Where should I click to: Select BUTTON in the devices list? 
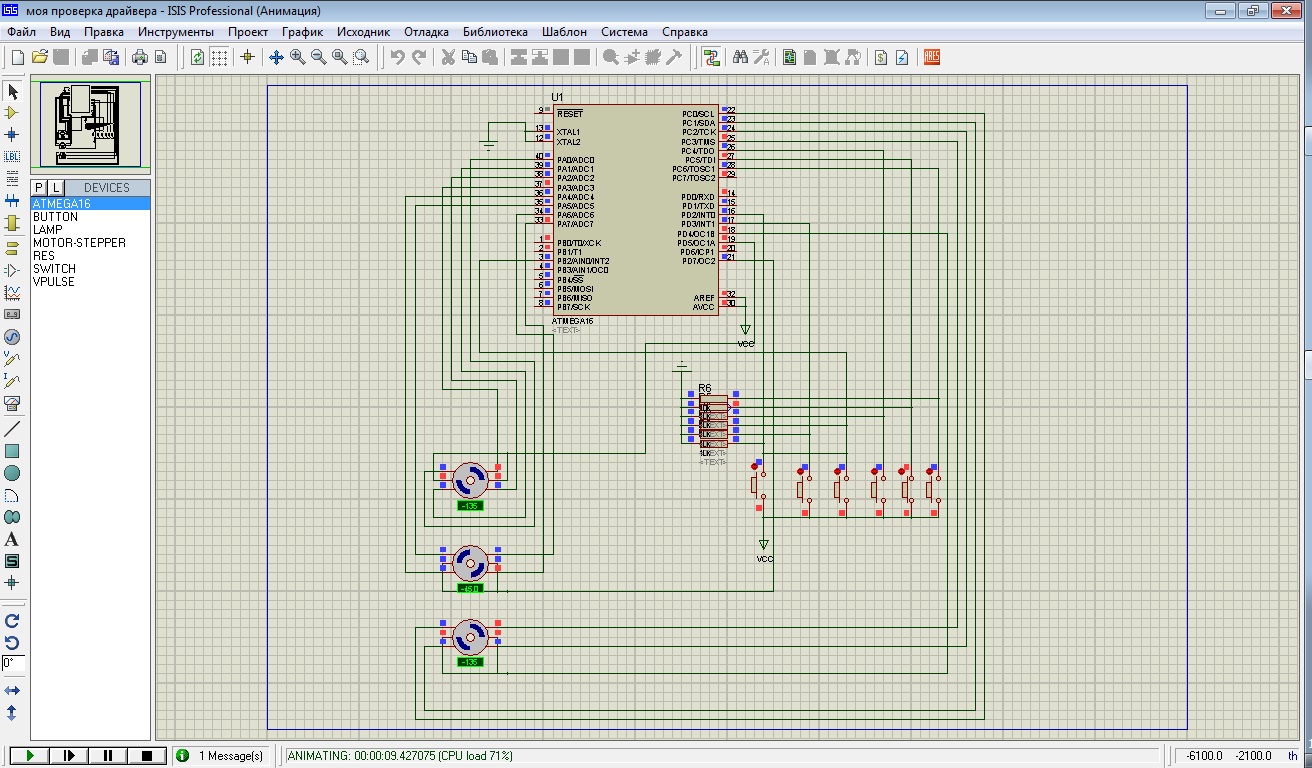tap(91, 217)
